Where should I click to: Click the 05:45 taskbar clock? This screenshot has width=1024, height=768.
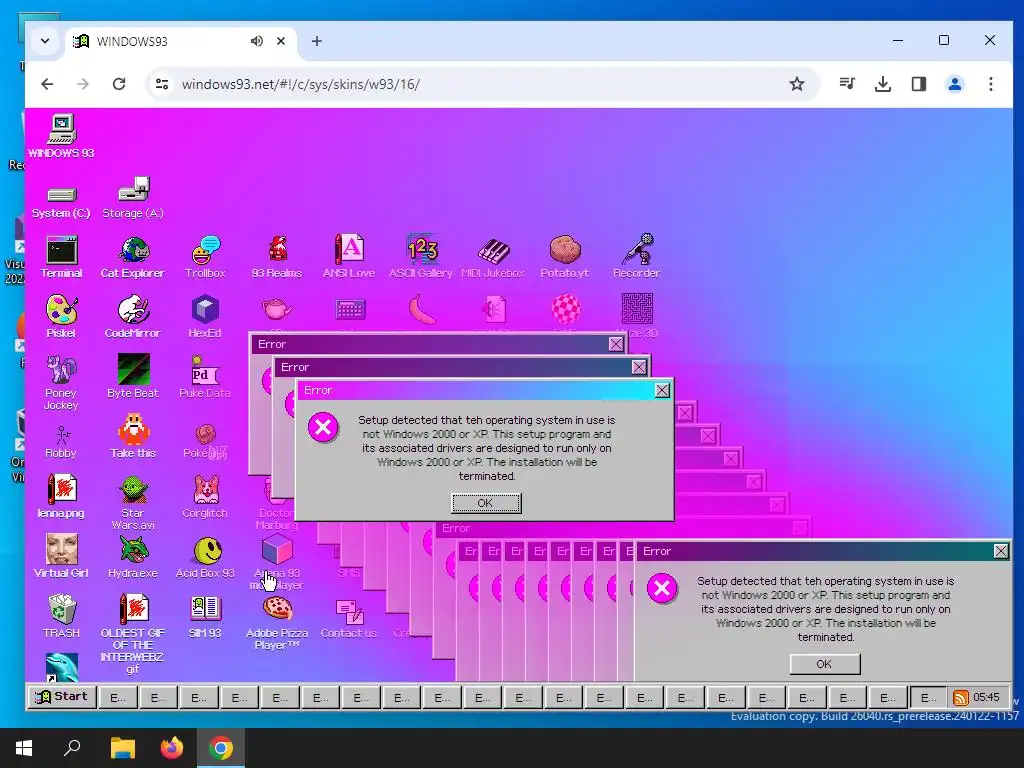pos(986,697)
